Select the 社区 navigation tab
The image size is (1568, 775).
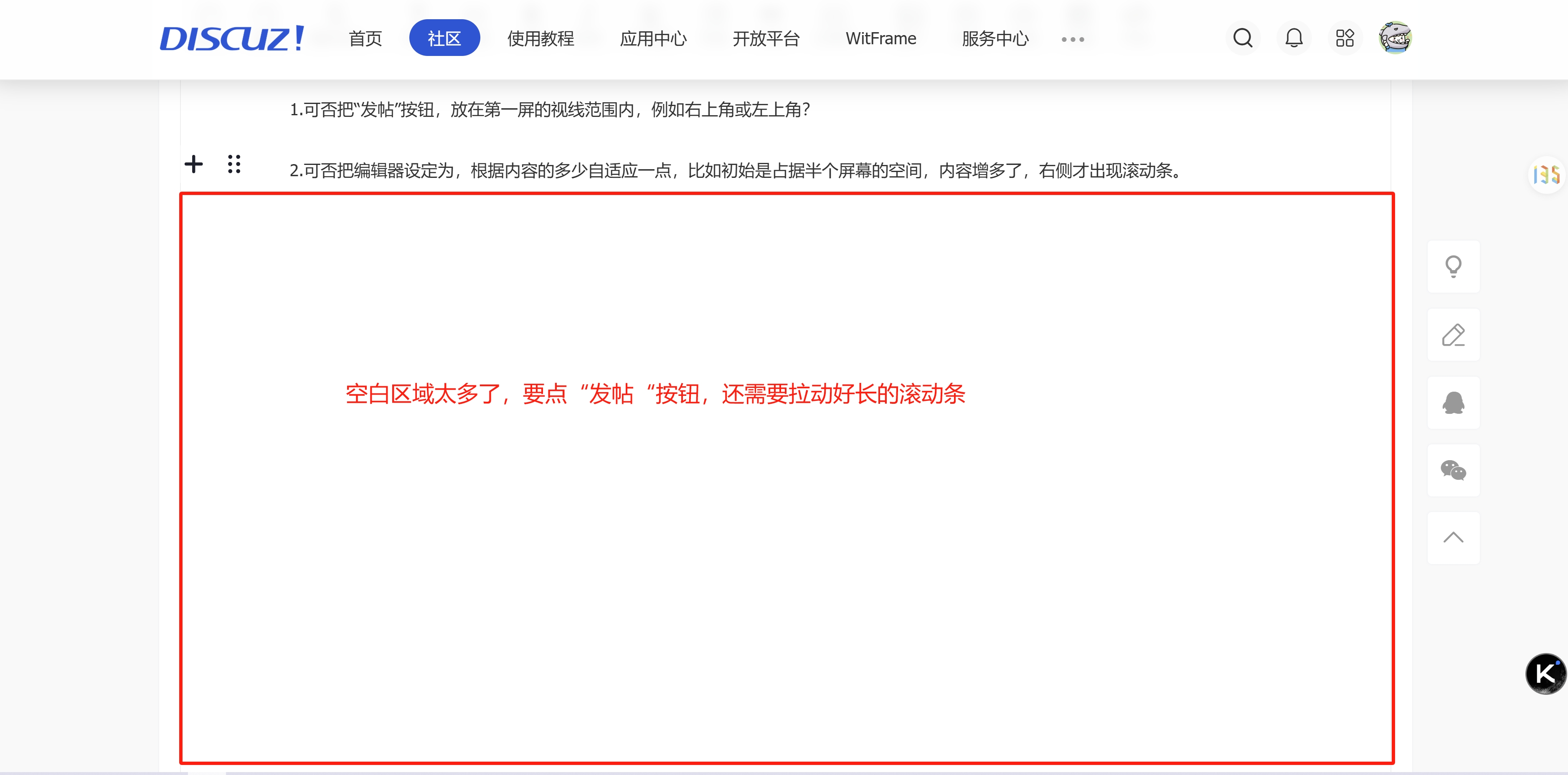point(444,38)
